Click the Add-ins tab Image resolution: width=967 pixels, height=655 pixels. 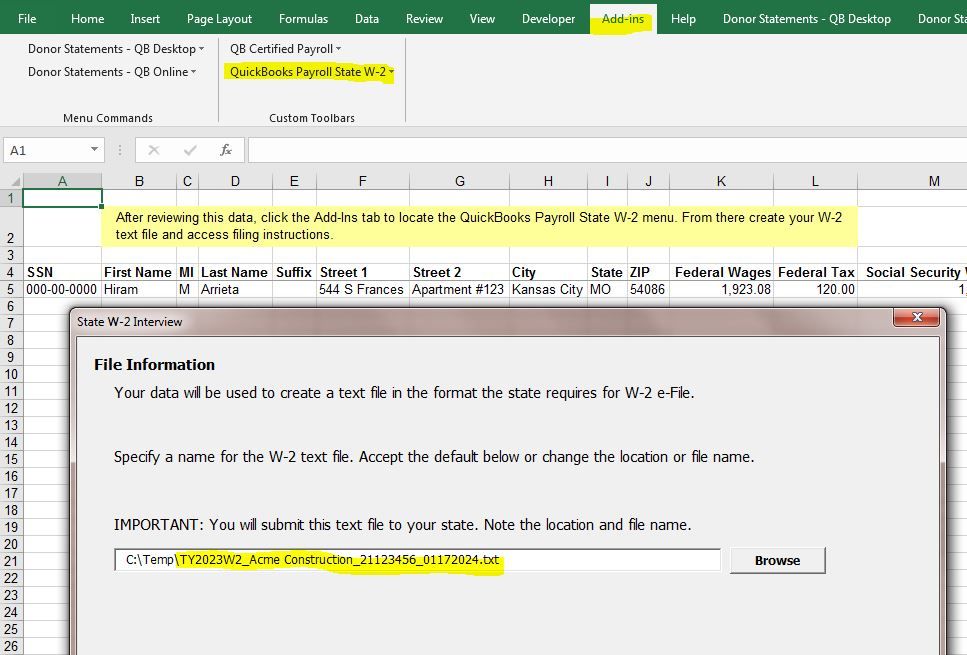tap(623, 19)
